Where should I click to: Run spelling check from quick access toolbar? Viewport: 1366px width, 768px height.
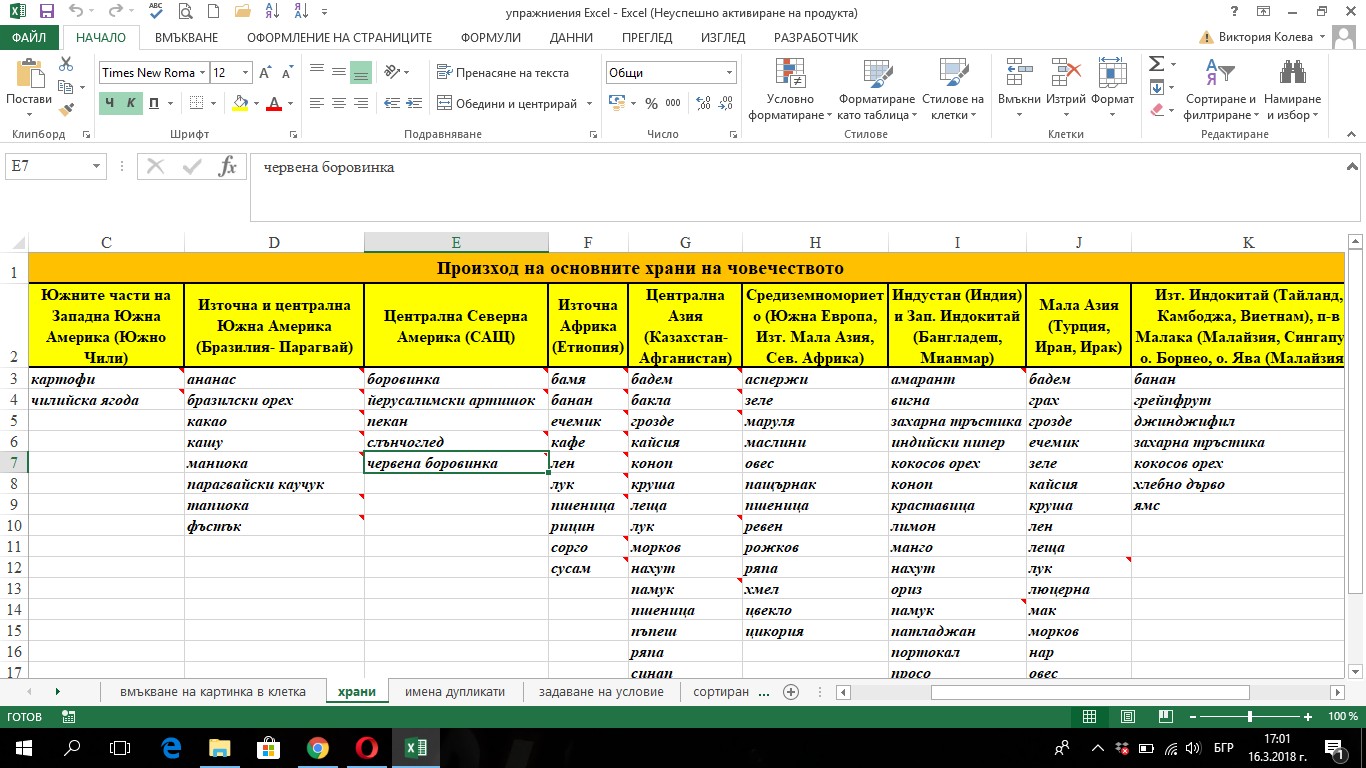[x=154, y=13]
